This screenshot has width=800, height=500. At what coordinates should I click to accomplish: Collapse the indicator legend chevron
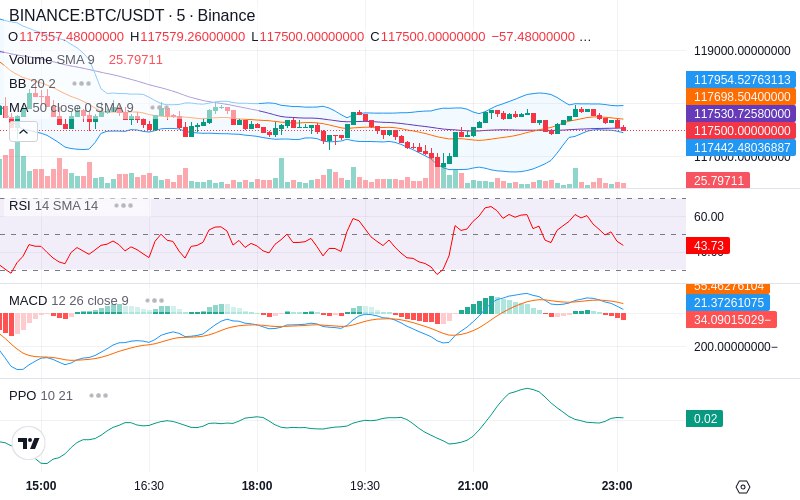point(23,132)
